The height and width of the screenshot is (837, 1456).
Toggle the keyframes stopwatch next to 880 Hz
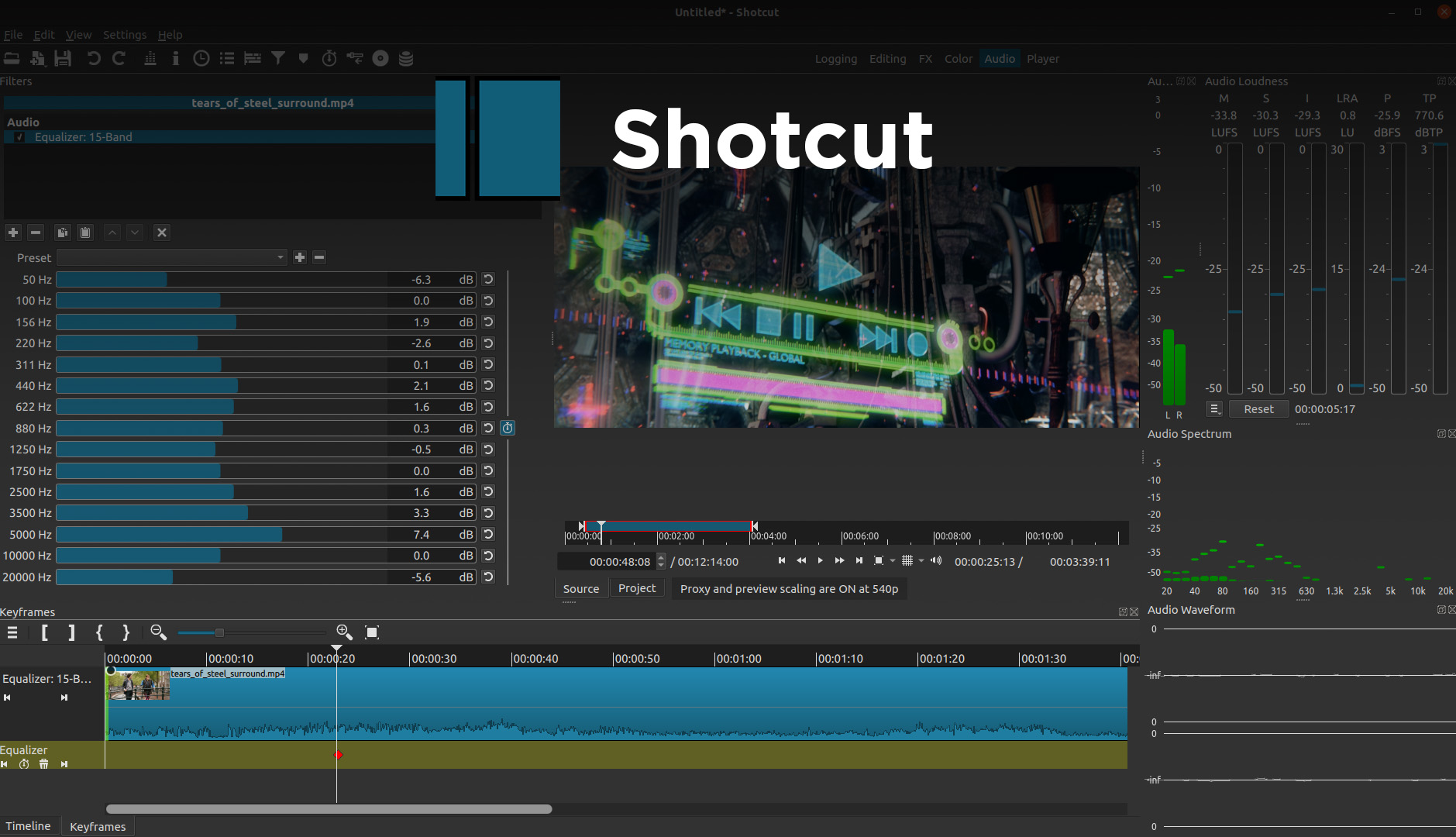tap(508, 429)
